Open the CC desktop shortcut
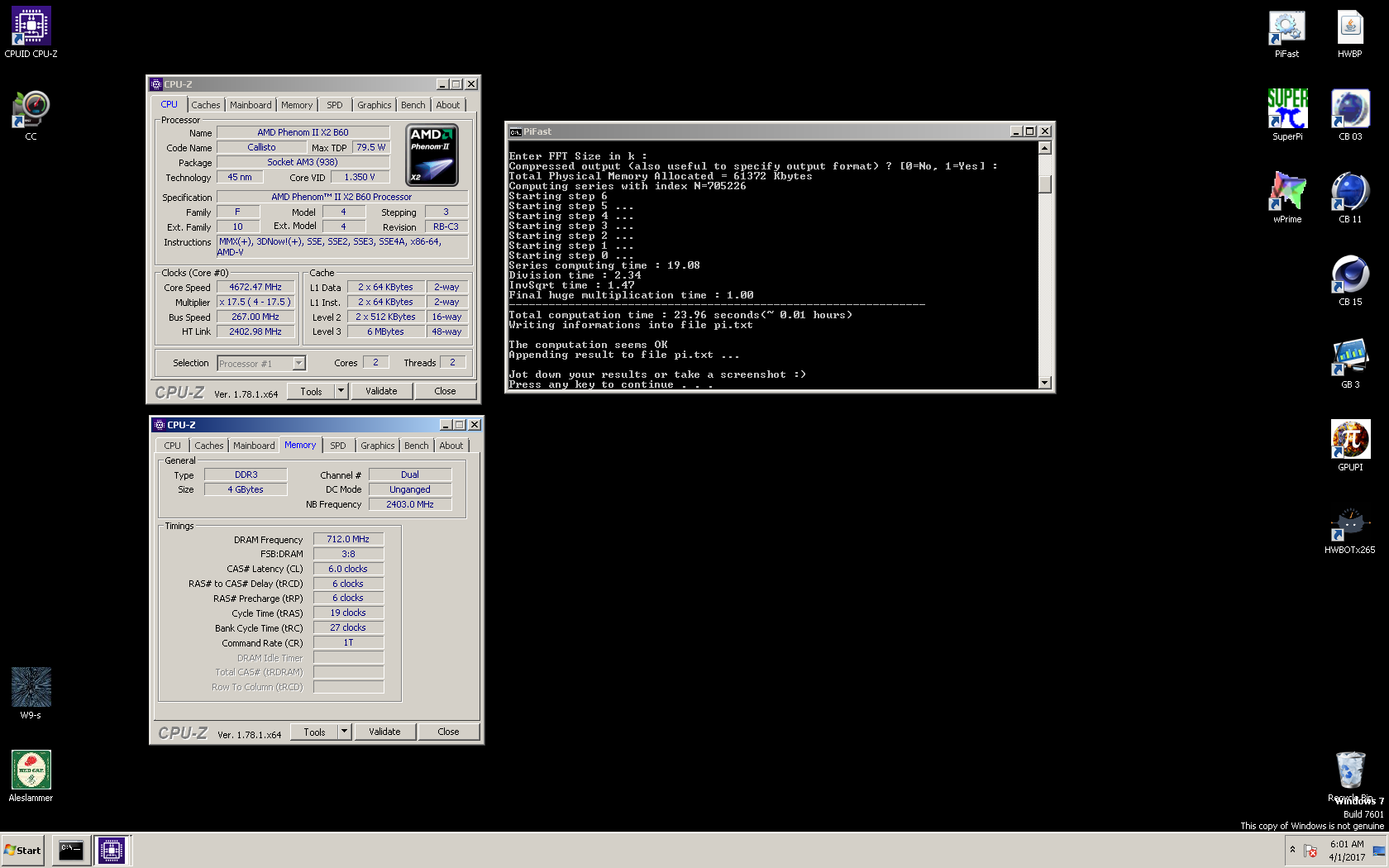 coord(31,116)
